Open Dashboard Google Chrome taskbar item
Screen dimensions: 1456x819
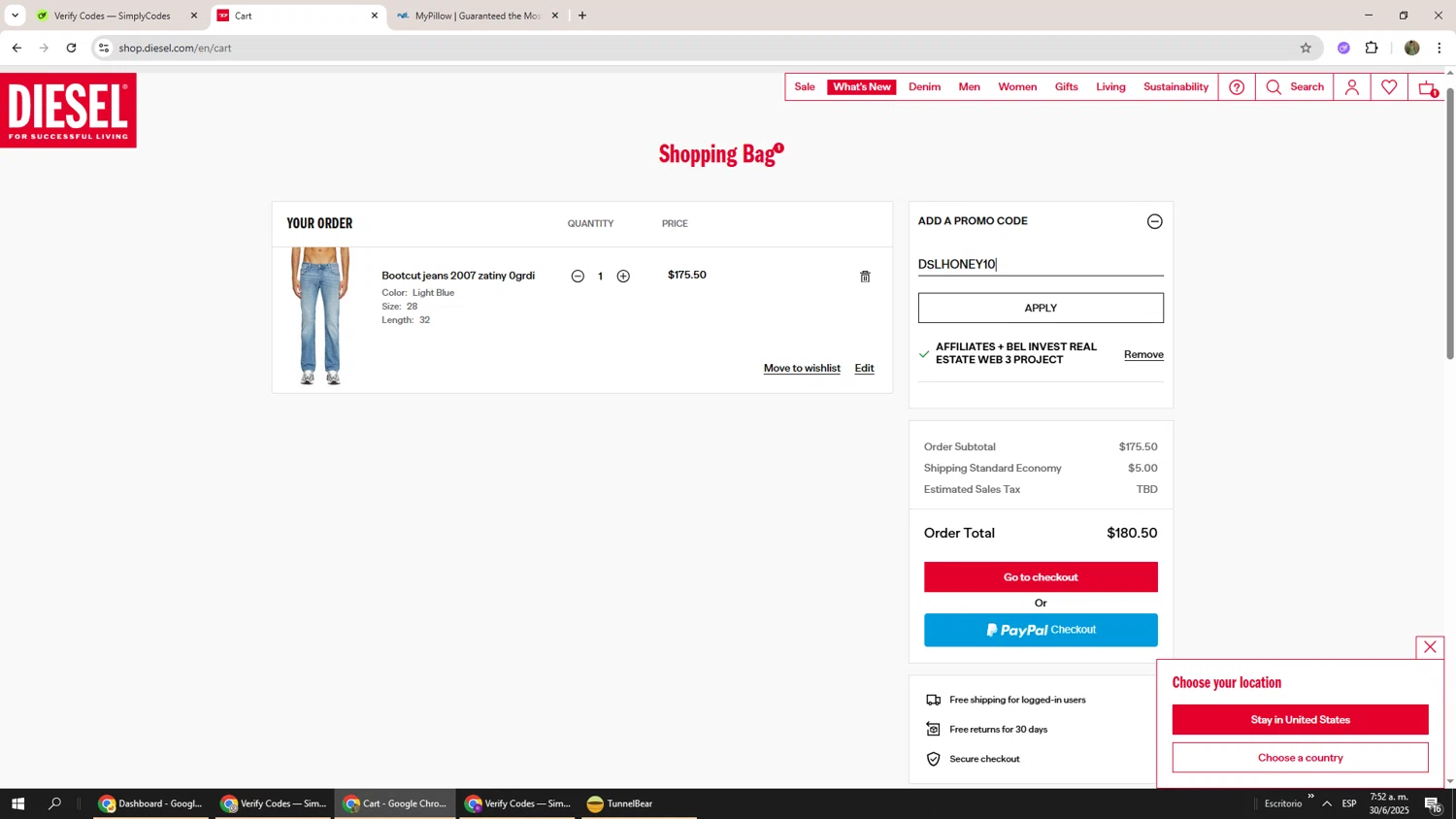150,803
